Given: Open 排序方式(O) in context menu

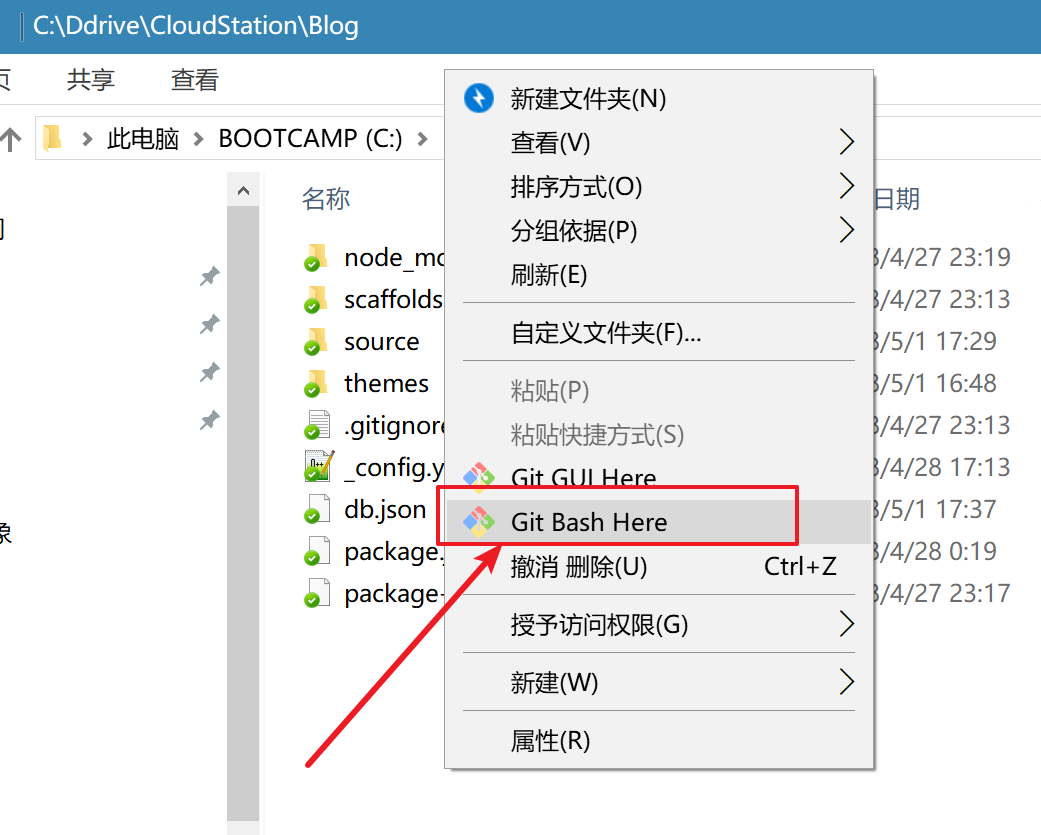Looking at the screenshot, I should coord(658,186).
